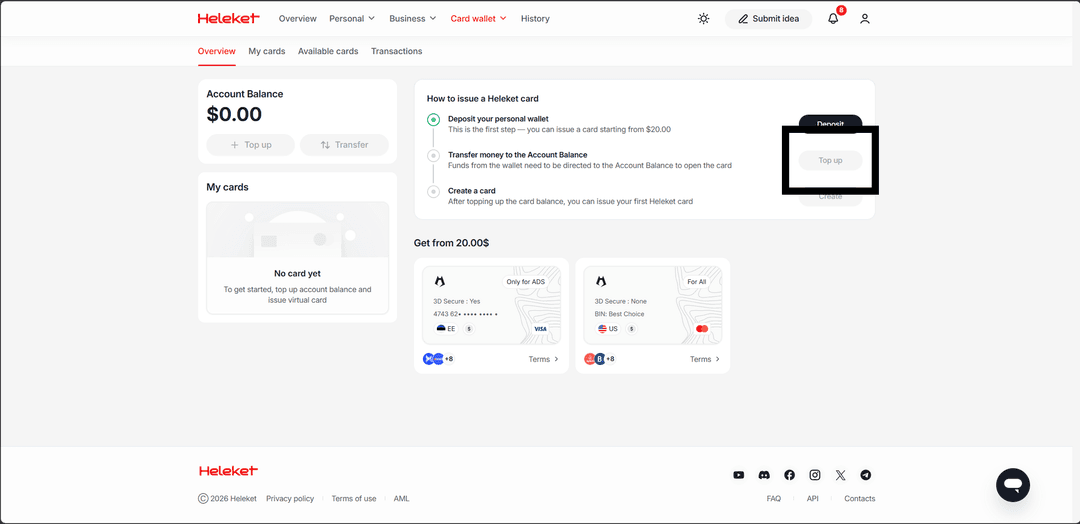Image resolution: width=1080 pixels, height=524 pixels.
Task: Open the notifications bell
Action: point(833,19)
